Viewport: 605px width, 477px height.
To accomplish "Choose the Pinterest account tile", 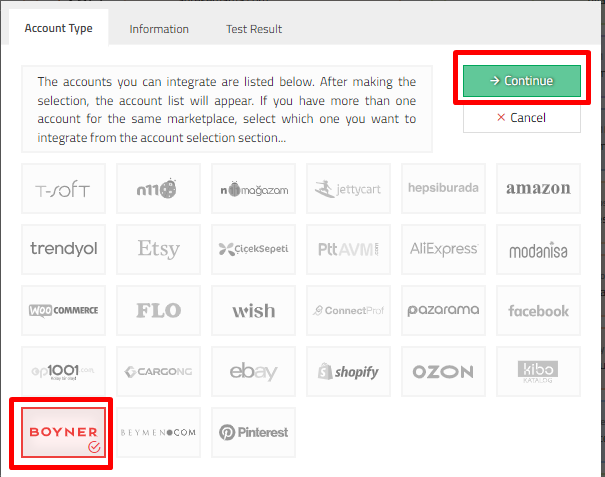I will 254,432.
